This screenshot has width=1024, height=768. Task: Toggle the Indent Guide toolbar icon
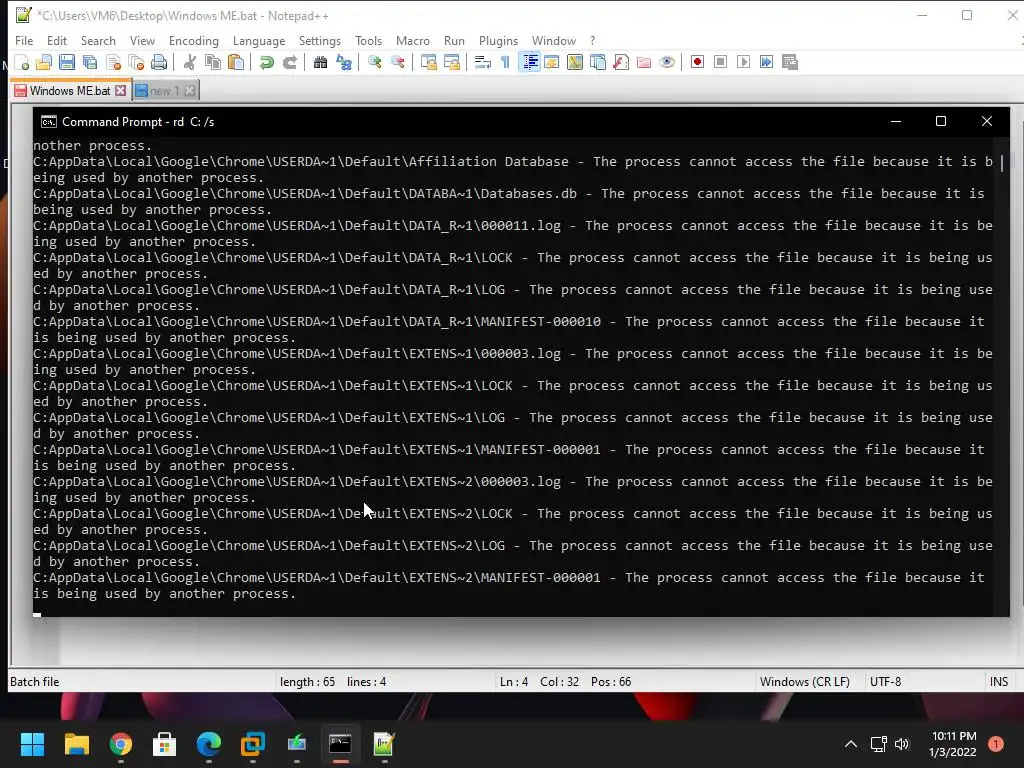[530, 63]
